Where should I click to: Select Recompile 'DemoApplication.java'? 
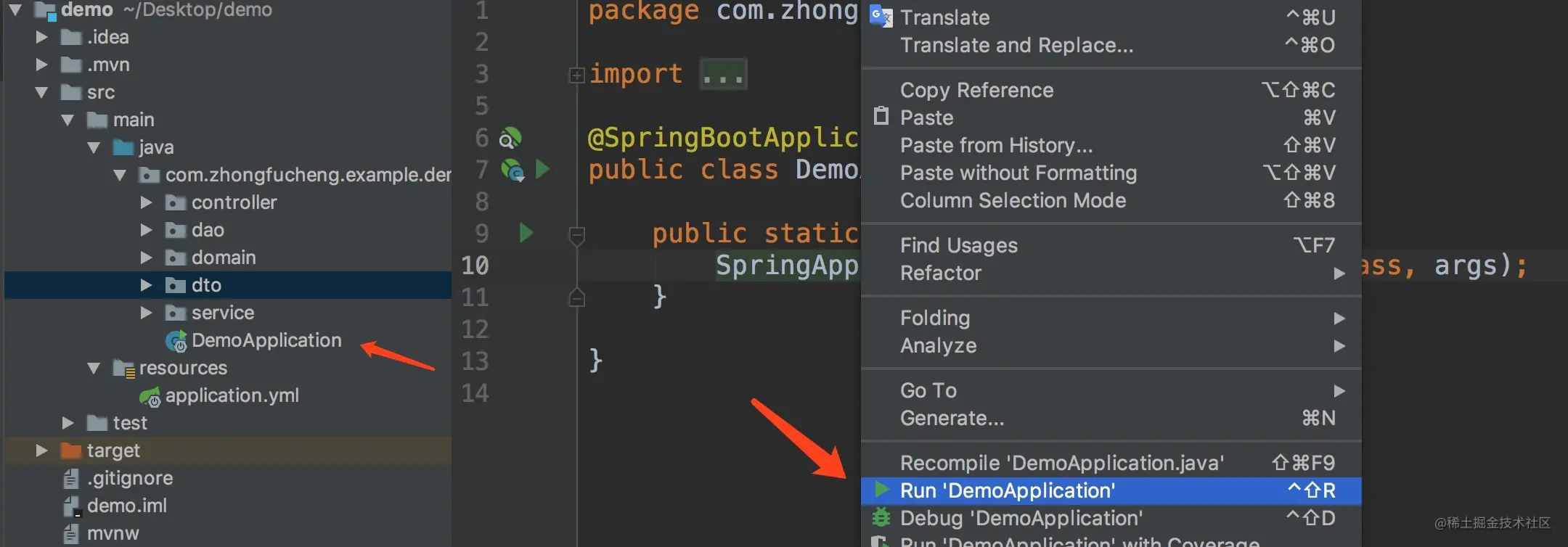(1111, 463)
